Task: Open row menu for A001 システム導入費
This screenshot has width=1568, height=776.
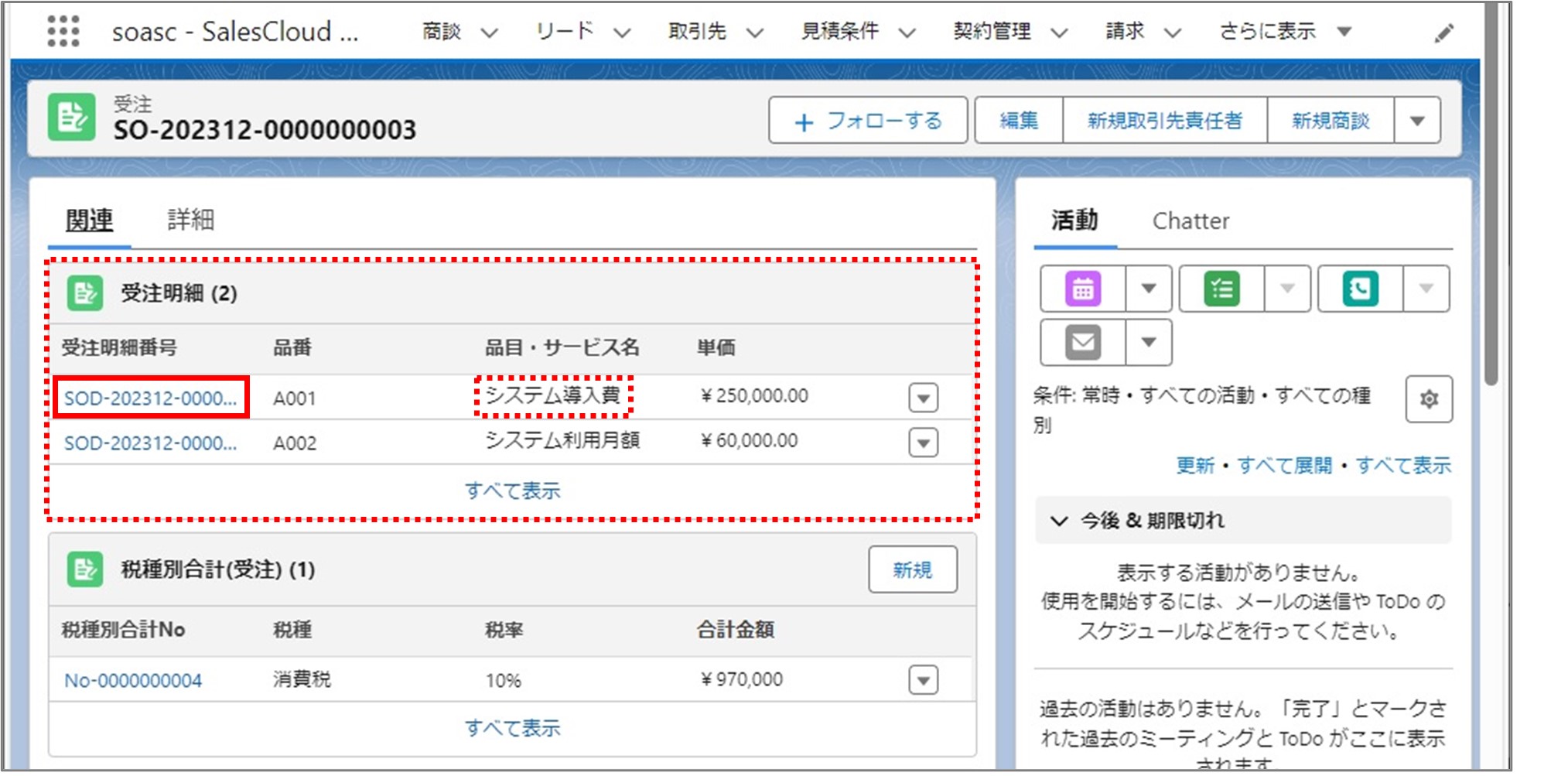Action: point(923,398)
